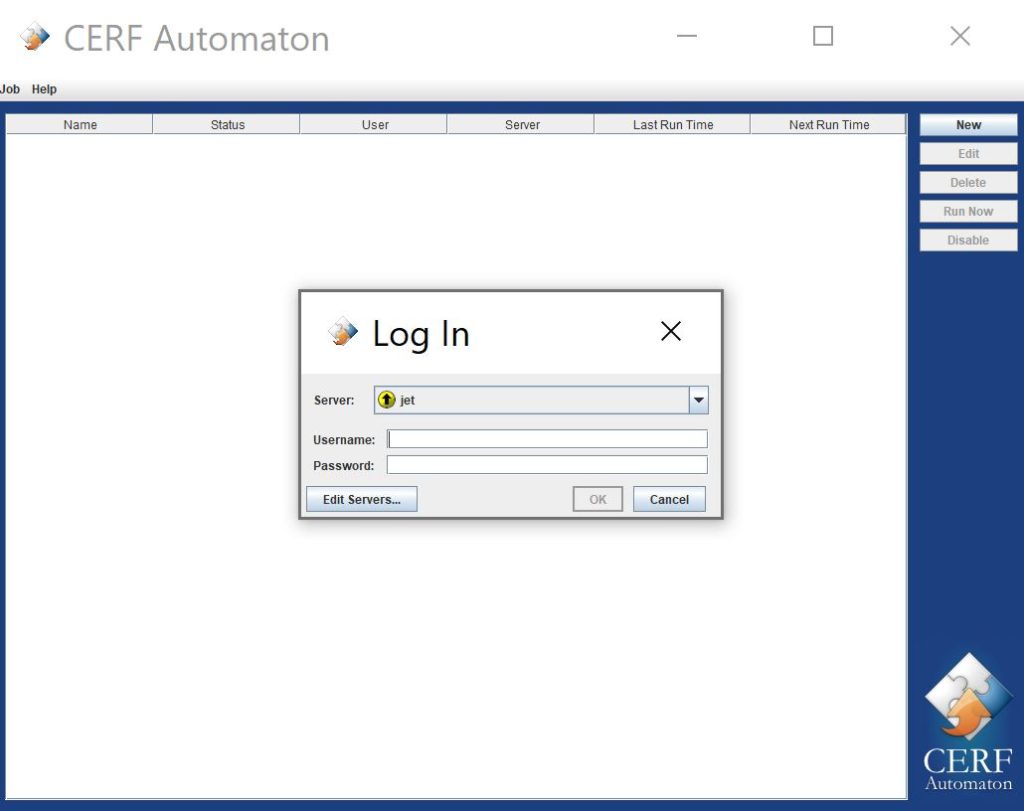Viewport: 1024px width, 811px height.
Task: Expand the Server dropdown arrow
Action: [699, 400]
